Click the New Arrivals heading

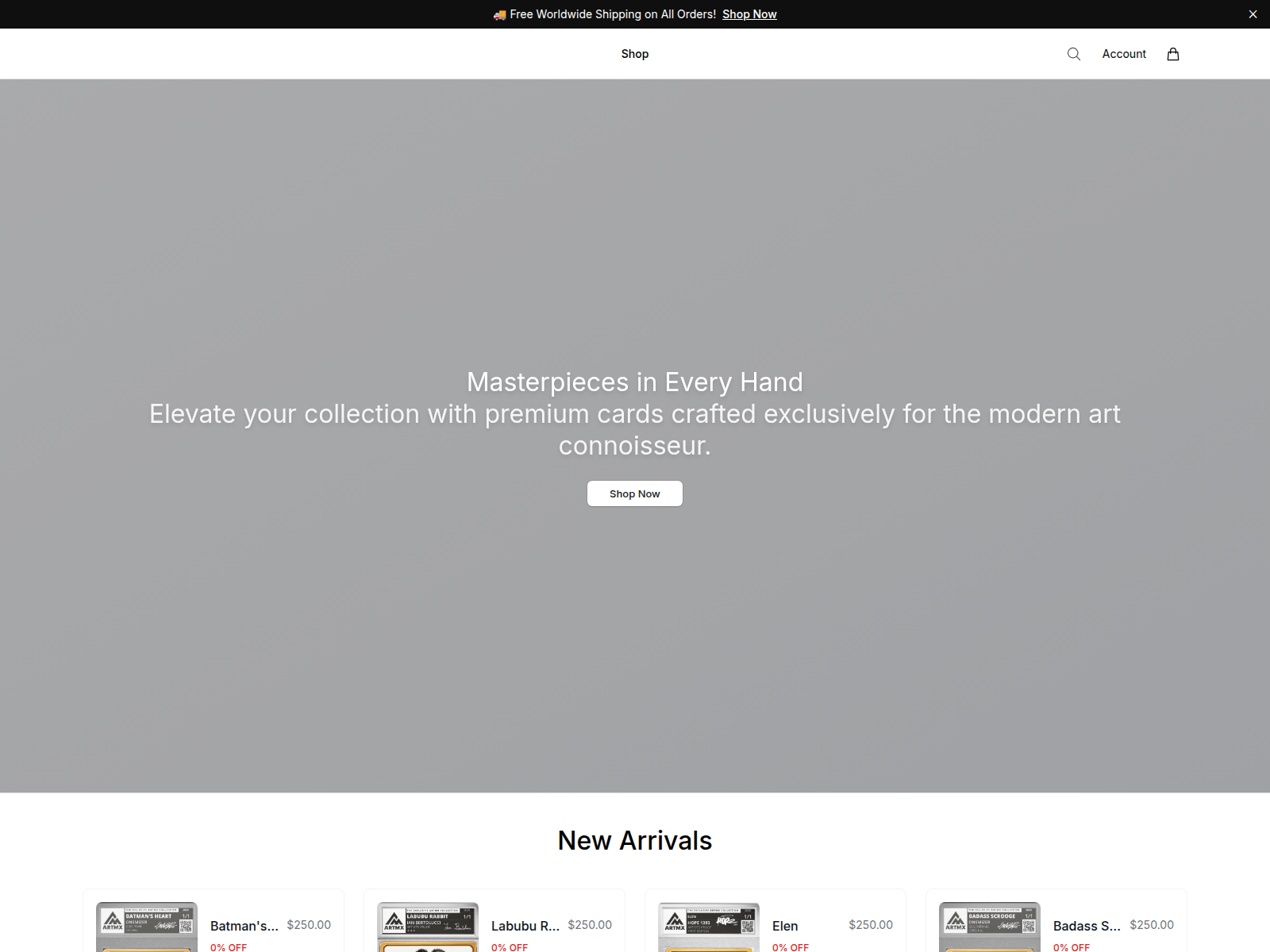[635, 840]
